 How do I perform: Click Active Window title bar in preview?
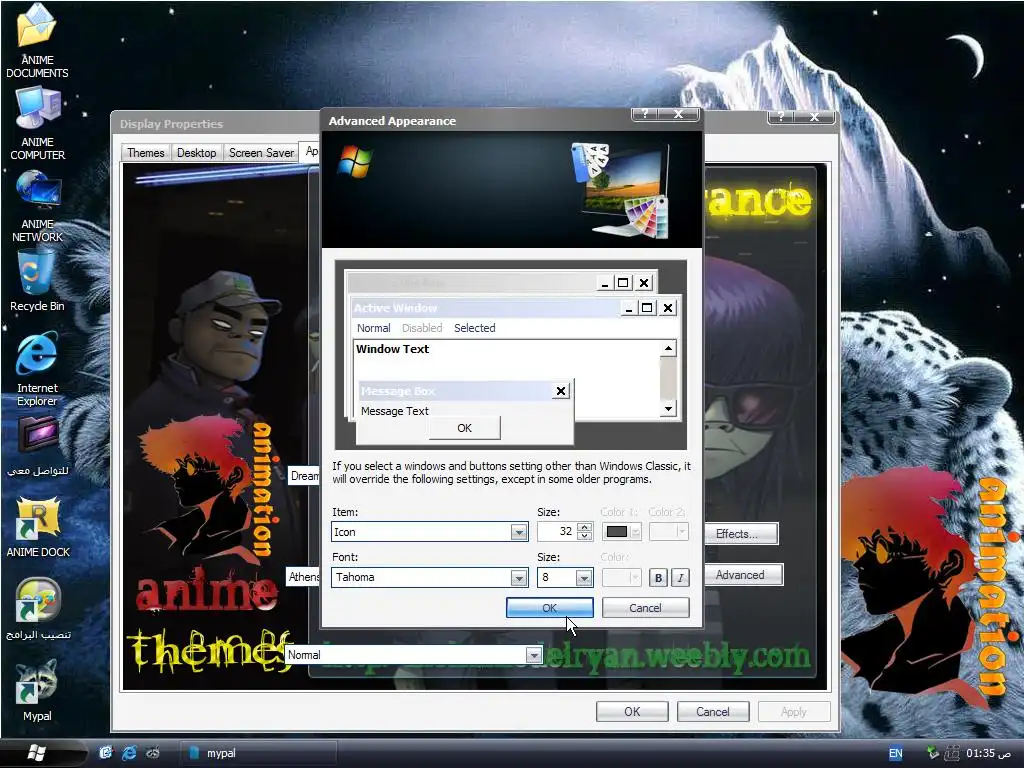click(x=485, y=308)
